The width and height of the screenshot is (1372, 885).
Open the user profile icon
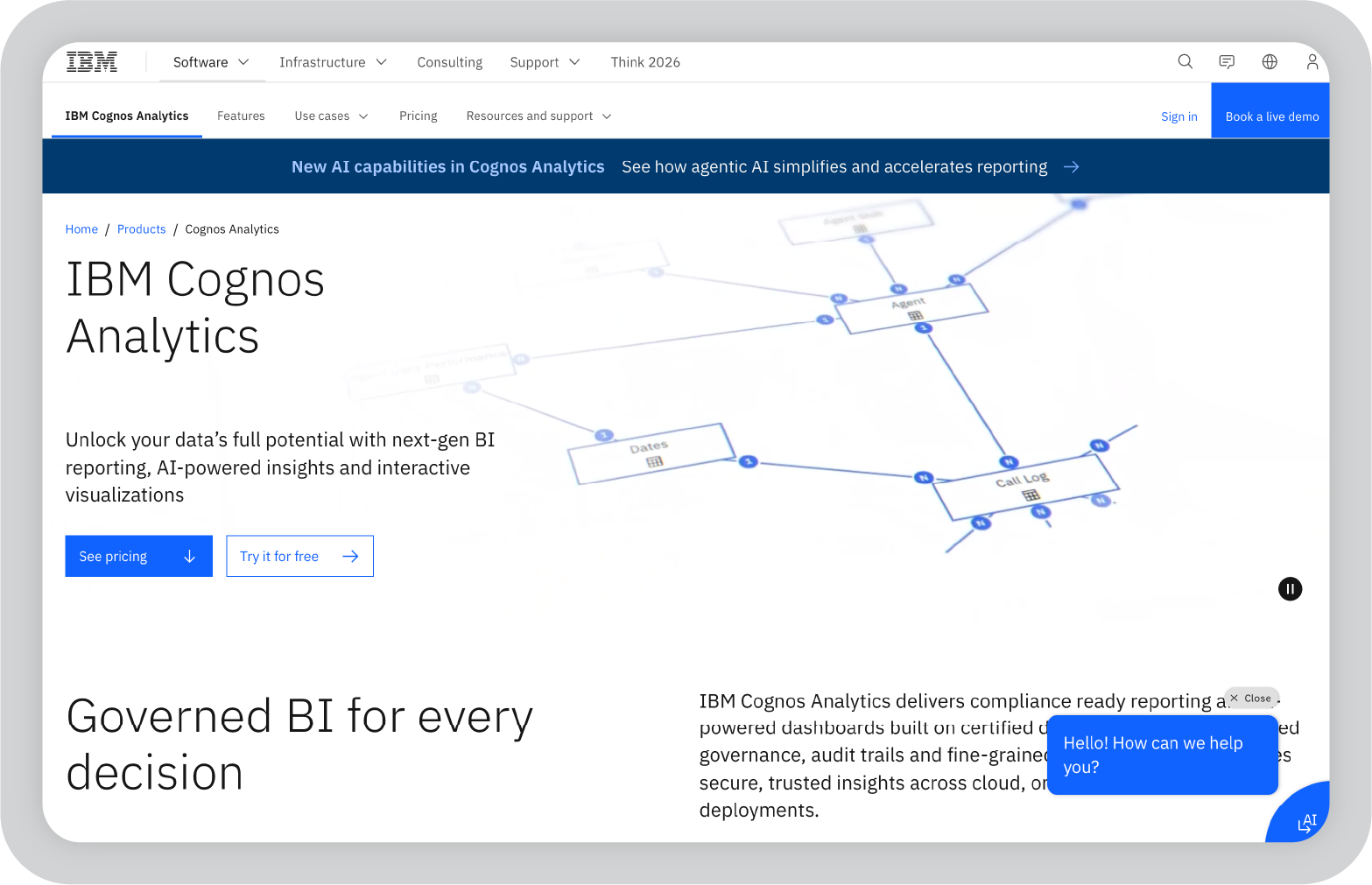pyautogui.click(x=1312, y=62)
